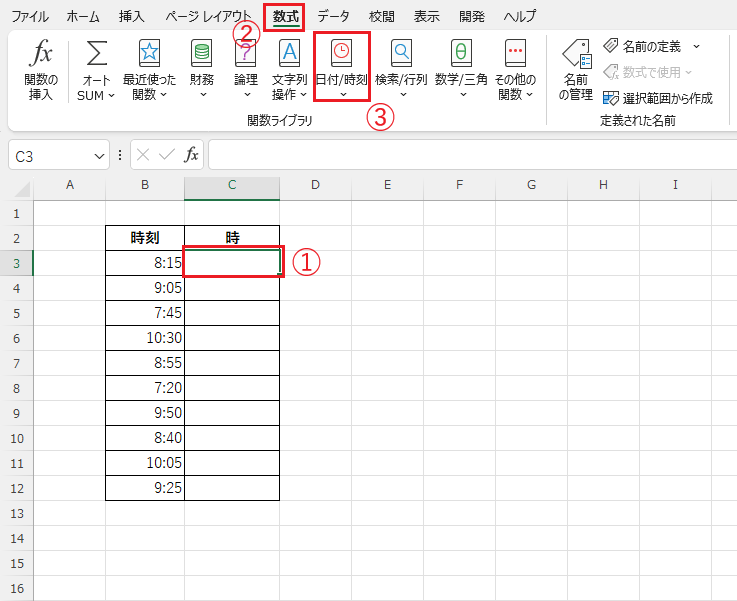Viewport: 737px width, 601px height.
Task: Select cell containing 9:05
Action: point(145,288)
